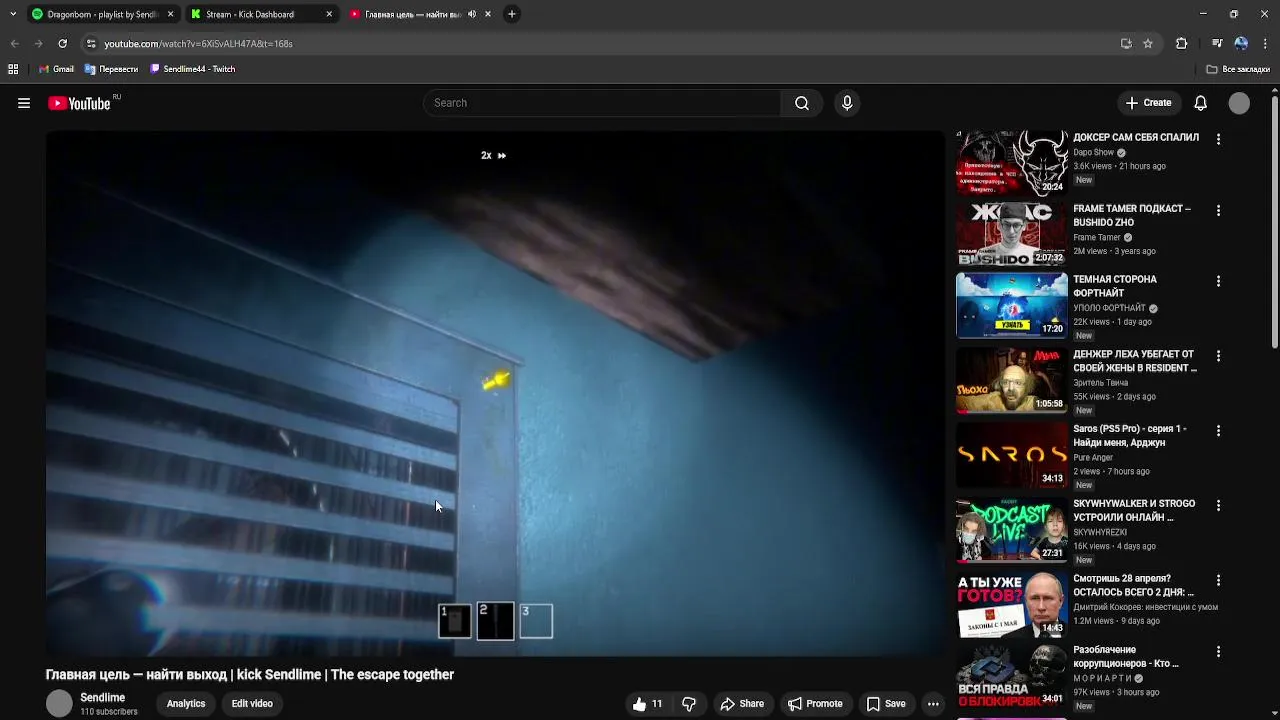Install app icon in address bar
The image size is (1280, 720).
pyautogui.click(x=1126, y=44)
